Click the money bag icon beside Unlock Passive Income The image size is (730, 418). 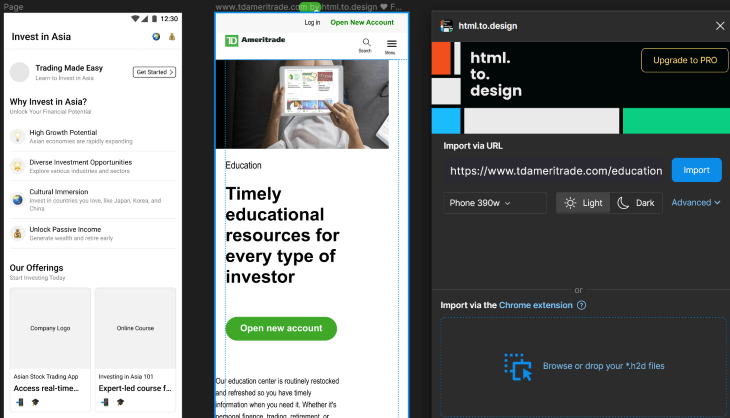18,233
